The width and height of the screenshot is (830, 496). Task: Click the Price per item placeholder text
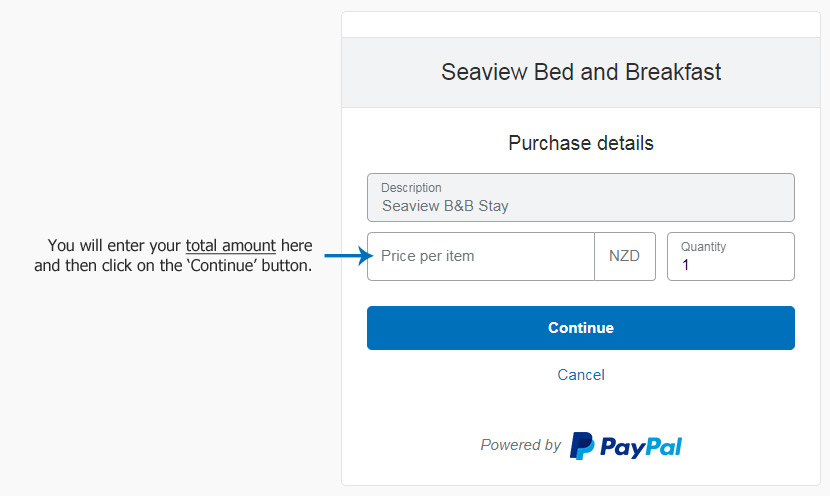click(428, 256)
